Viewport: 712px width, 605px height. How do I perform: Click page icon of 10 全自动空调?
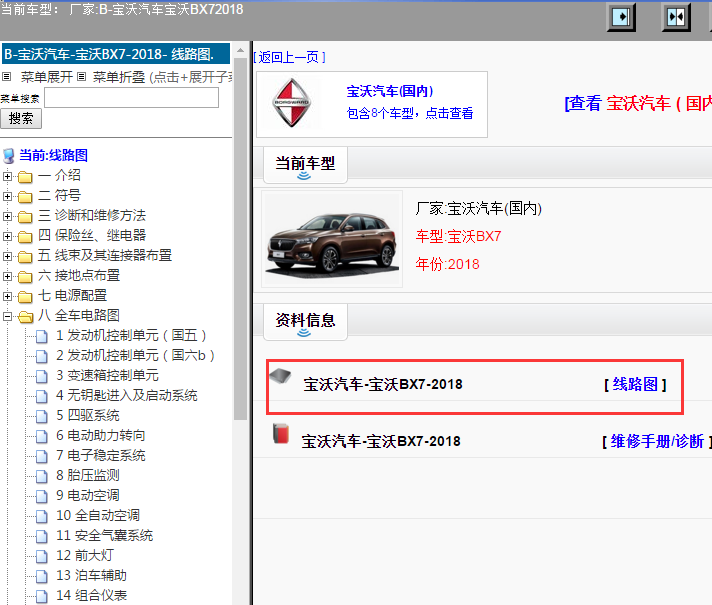coord(42,516)
